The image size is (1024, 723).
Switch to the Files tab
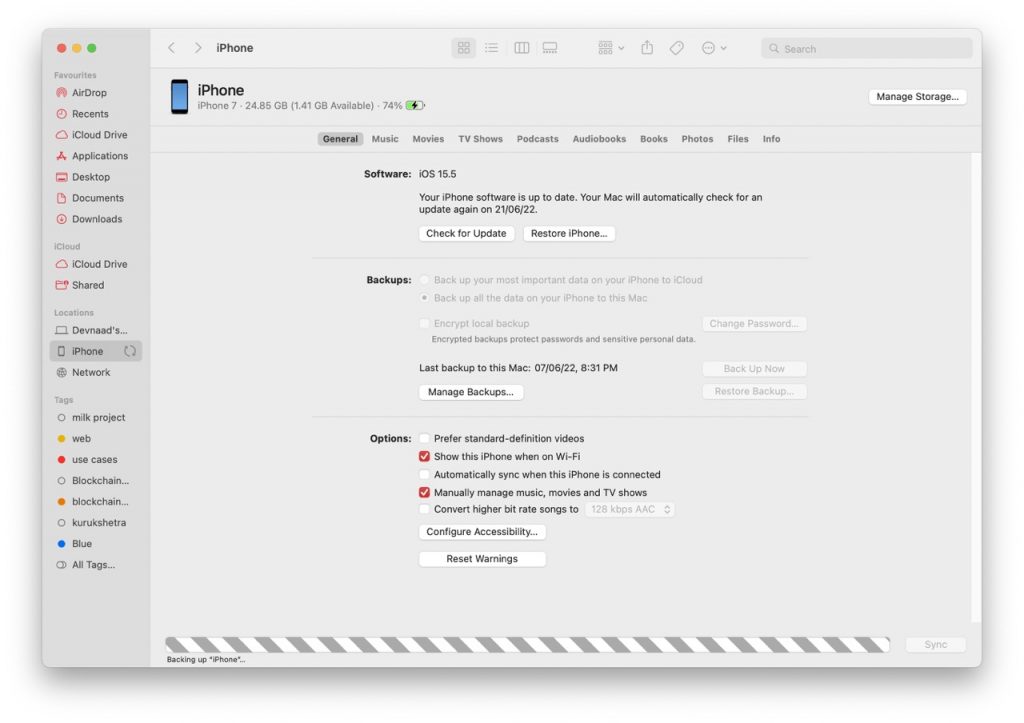(737, 138)
